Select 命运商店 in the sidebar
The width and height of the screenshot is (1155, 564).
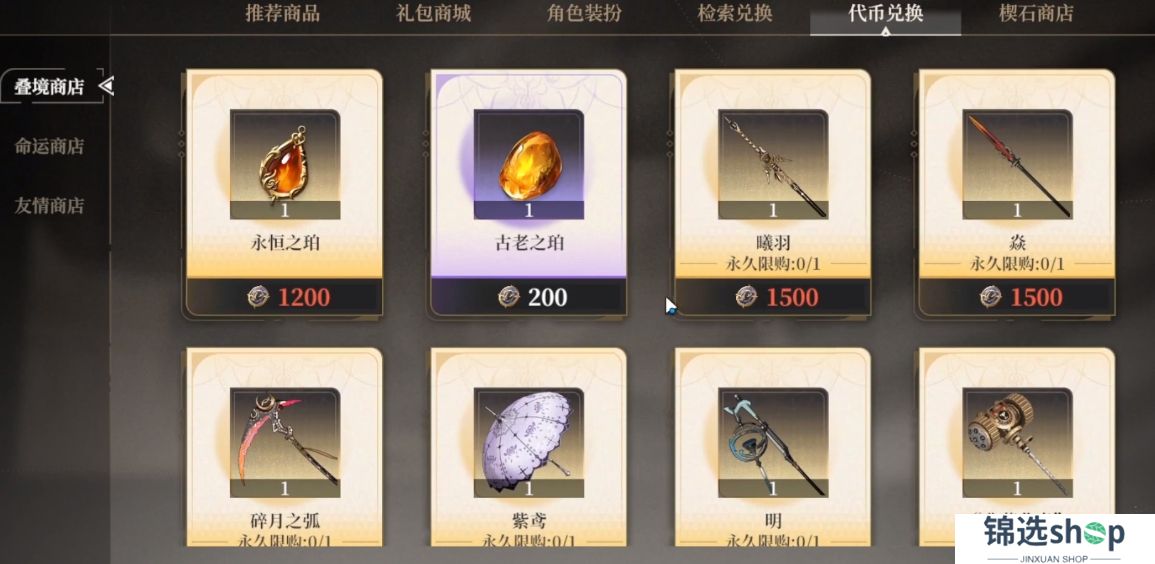(x=49, y=146)
